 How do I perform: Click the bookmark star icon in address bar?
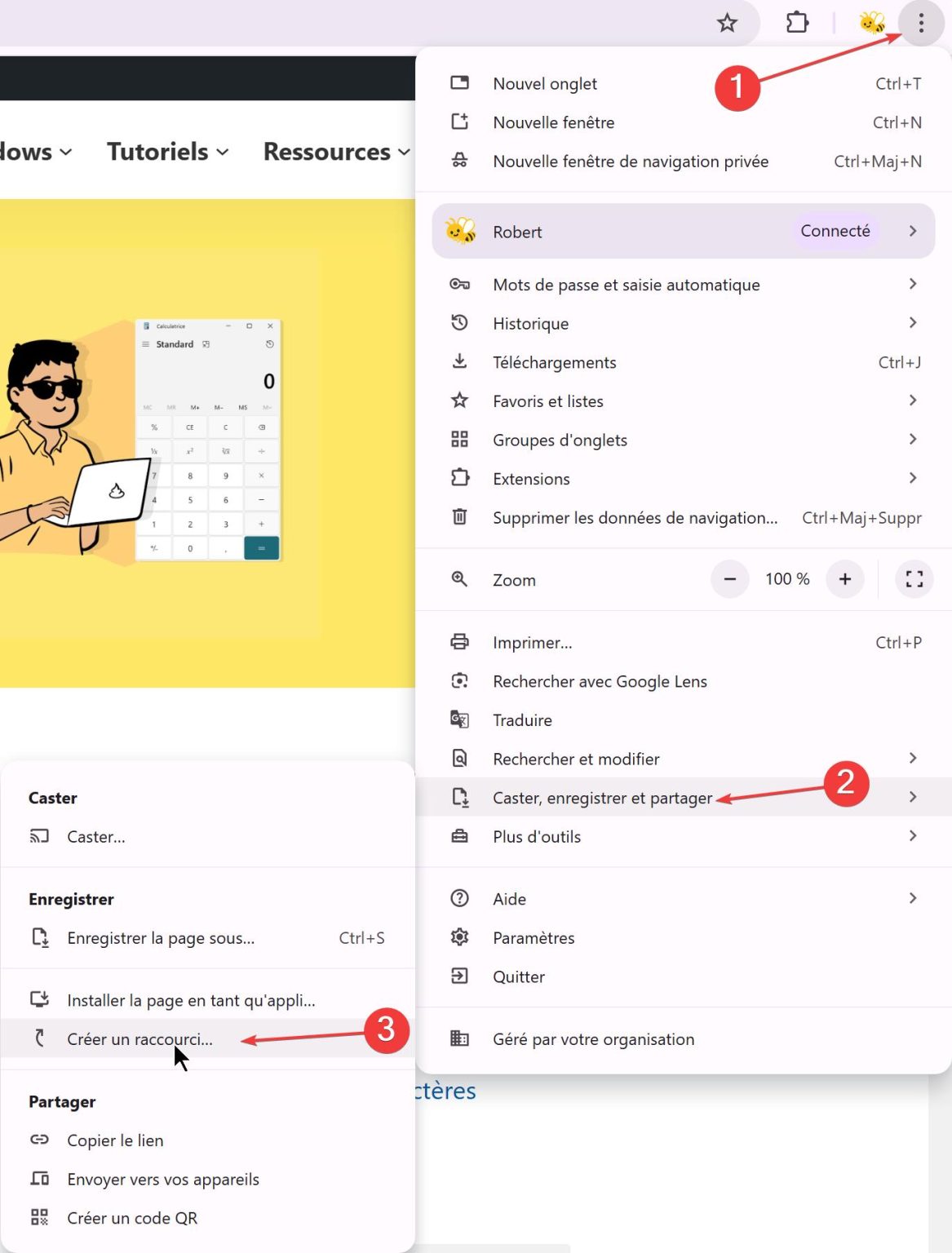(727, 23)
